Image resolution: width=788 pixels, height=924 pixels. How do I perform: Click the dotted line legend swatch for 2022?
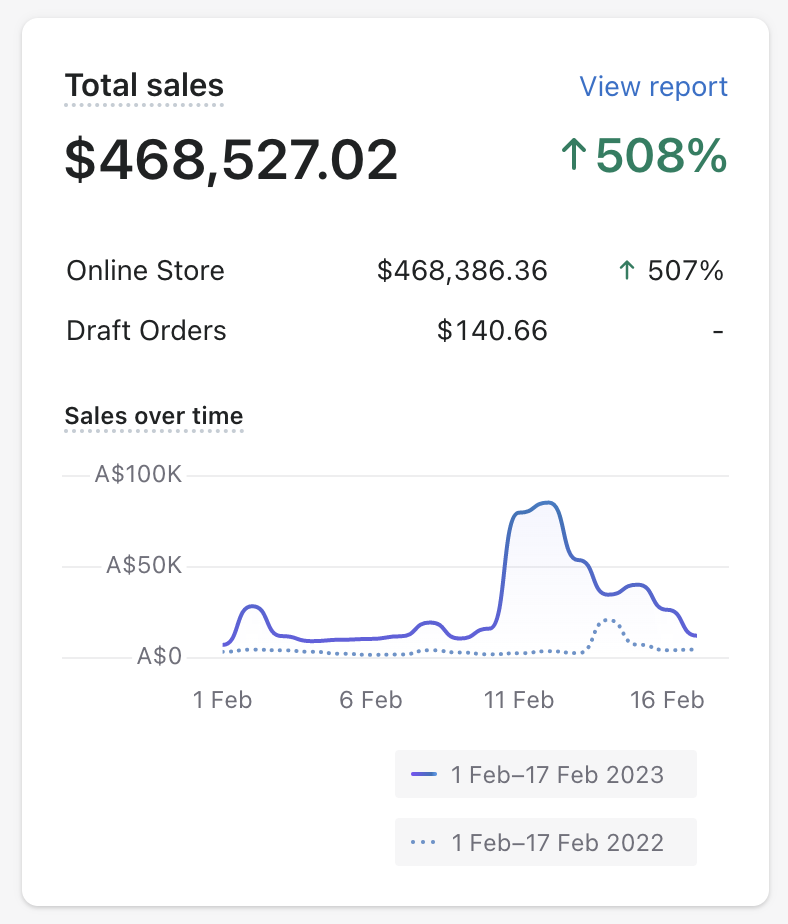(424, 843)
